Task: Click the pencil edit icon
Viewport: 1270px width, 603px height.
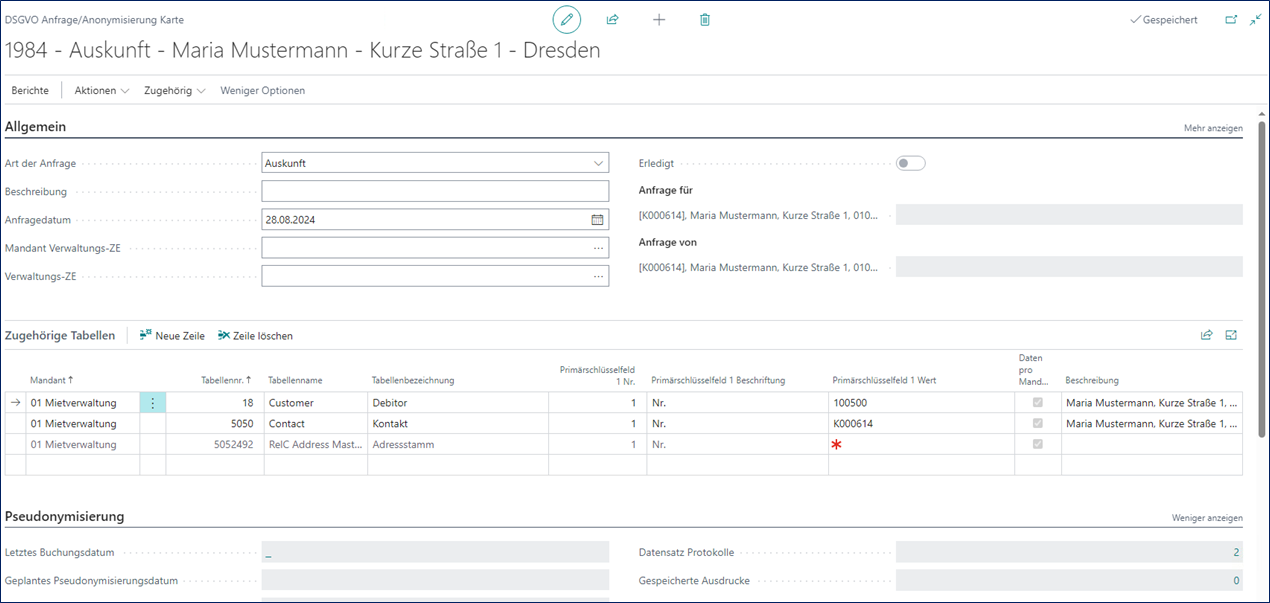Action: 567,20
